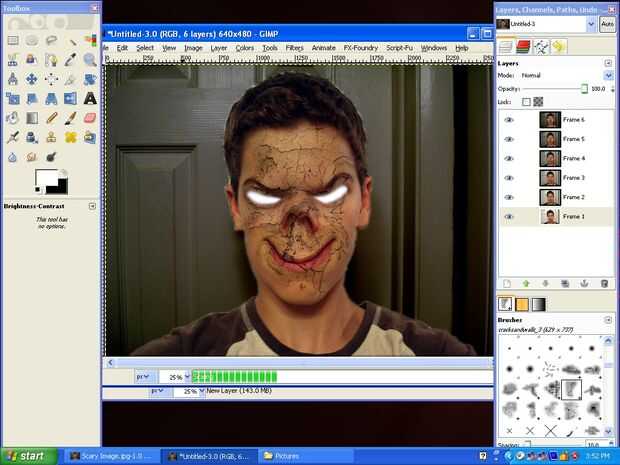
Task: Select the Ellipse Select tool
Action: click(32, 40)
